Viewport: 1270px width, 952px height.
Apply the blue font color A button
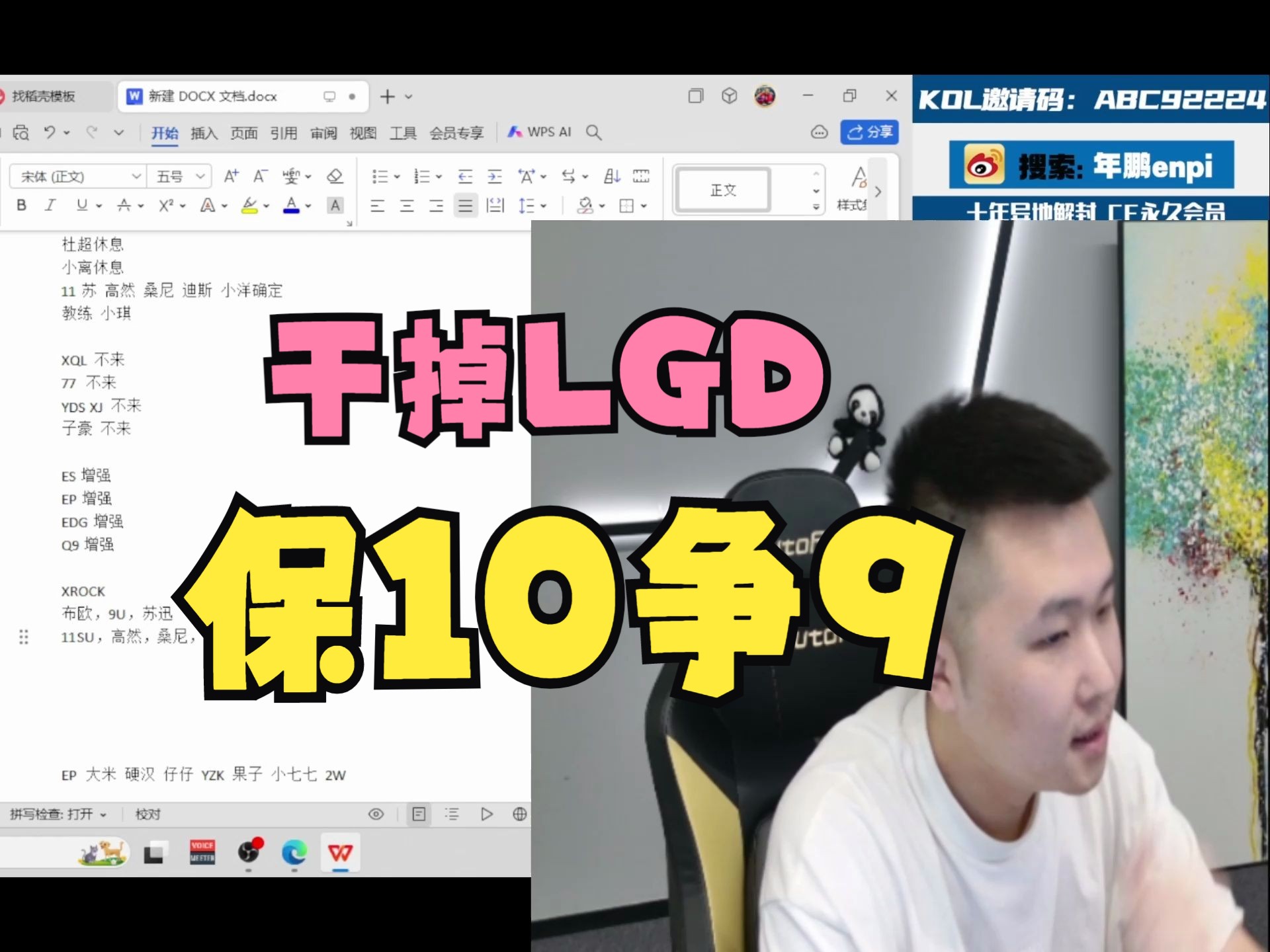(291, 206)
